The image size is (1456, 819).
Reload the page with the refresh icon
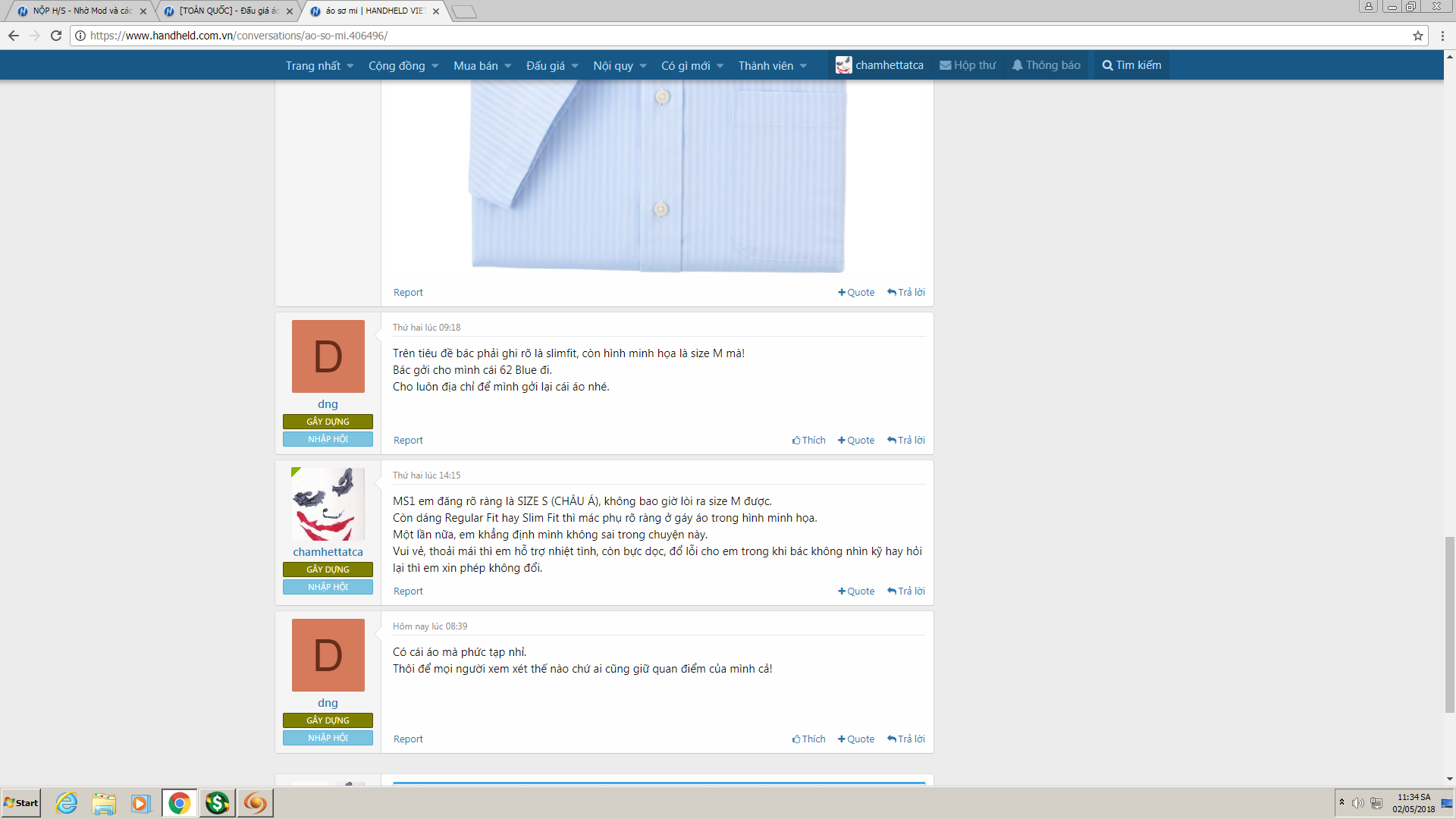pos(56,36)
